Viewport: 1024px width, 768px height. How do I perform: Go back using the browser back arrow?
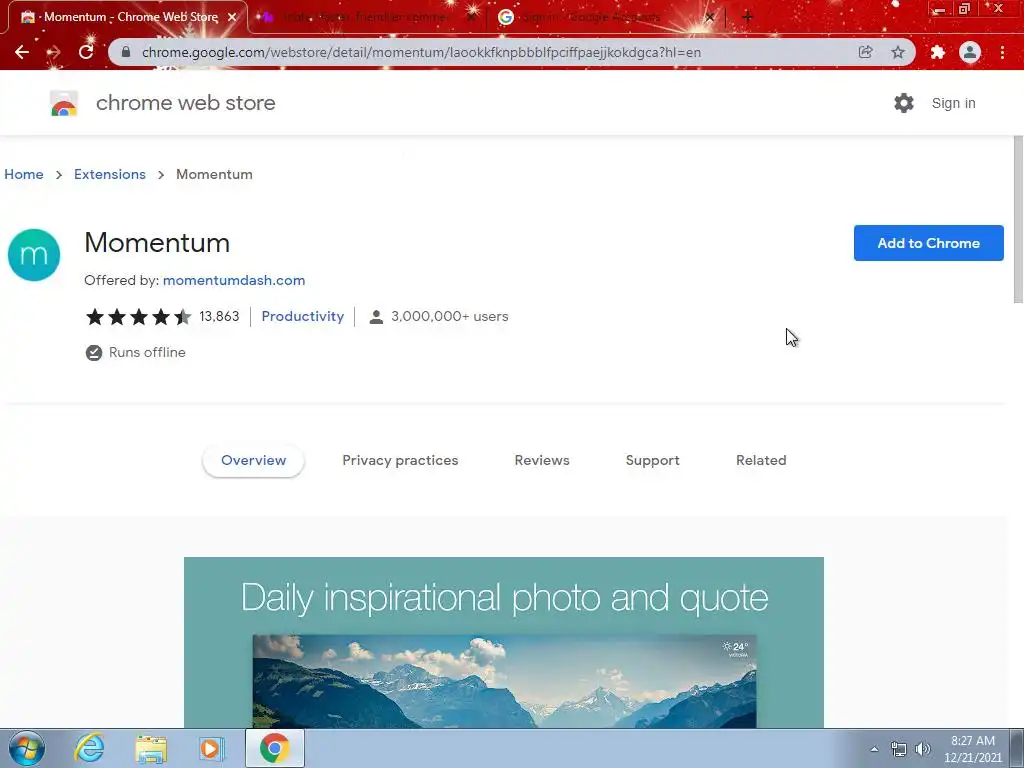pos(22,52)
